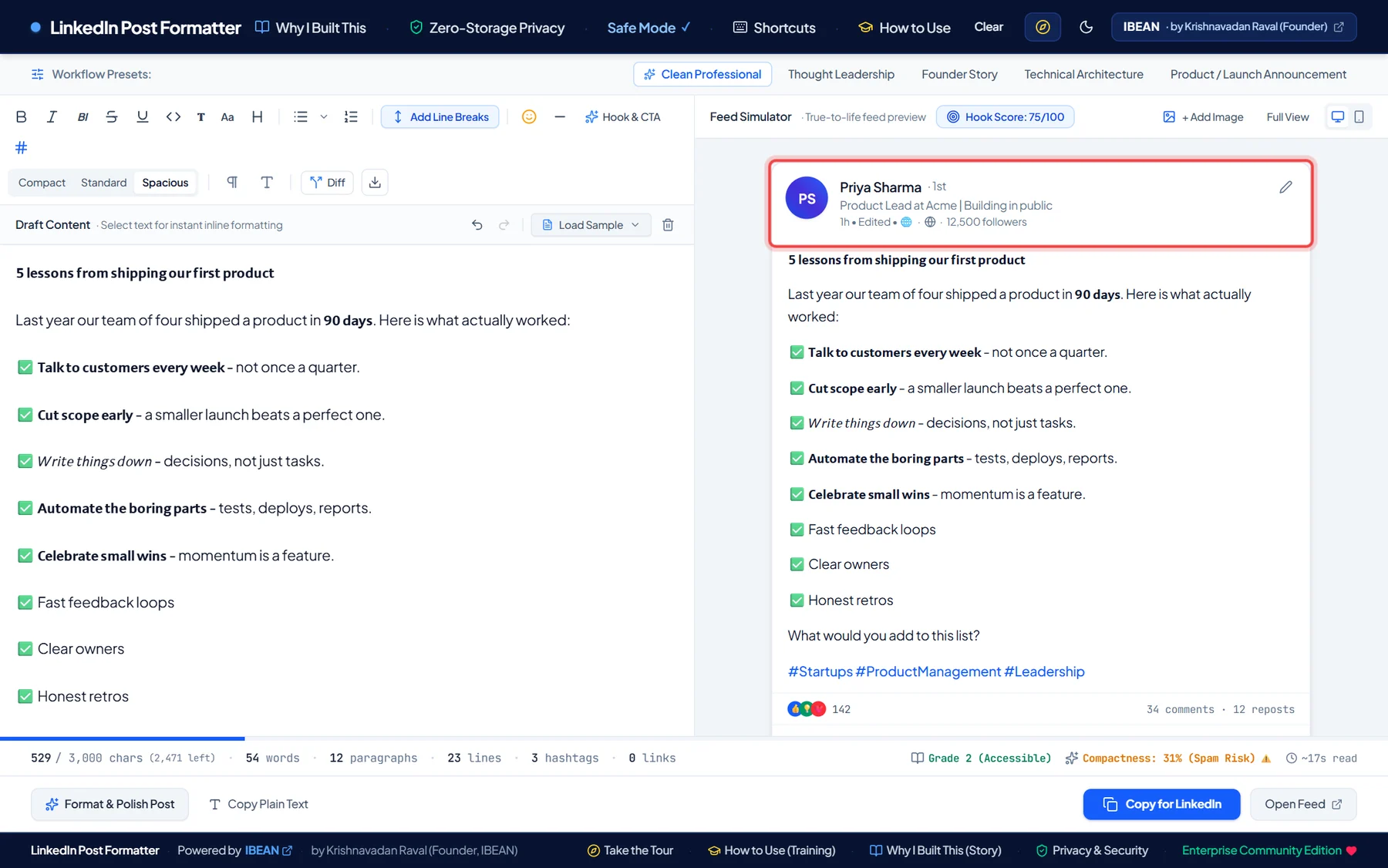Apply Underline formatting icon
Screen dimensions: 1388x868
143,117
